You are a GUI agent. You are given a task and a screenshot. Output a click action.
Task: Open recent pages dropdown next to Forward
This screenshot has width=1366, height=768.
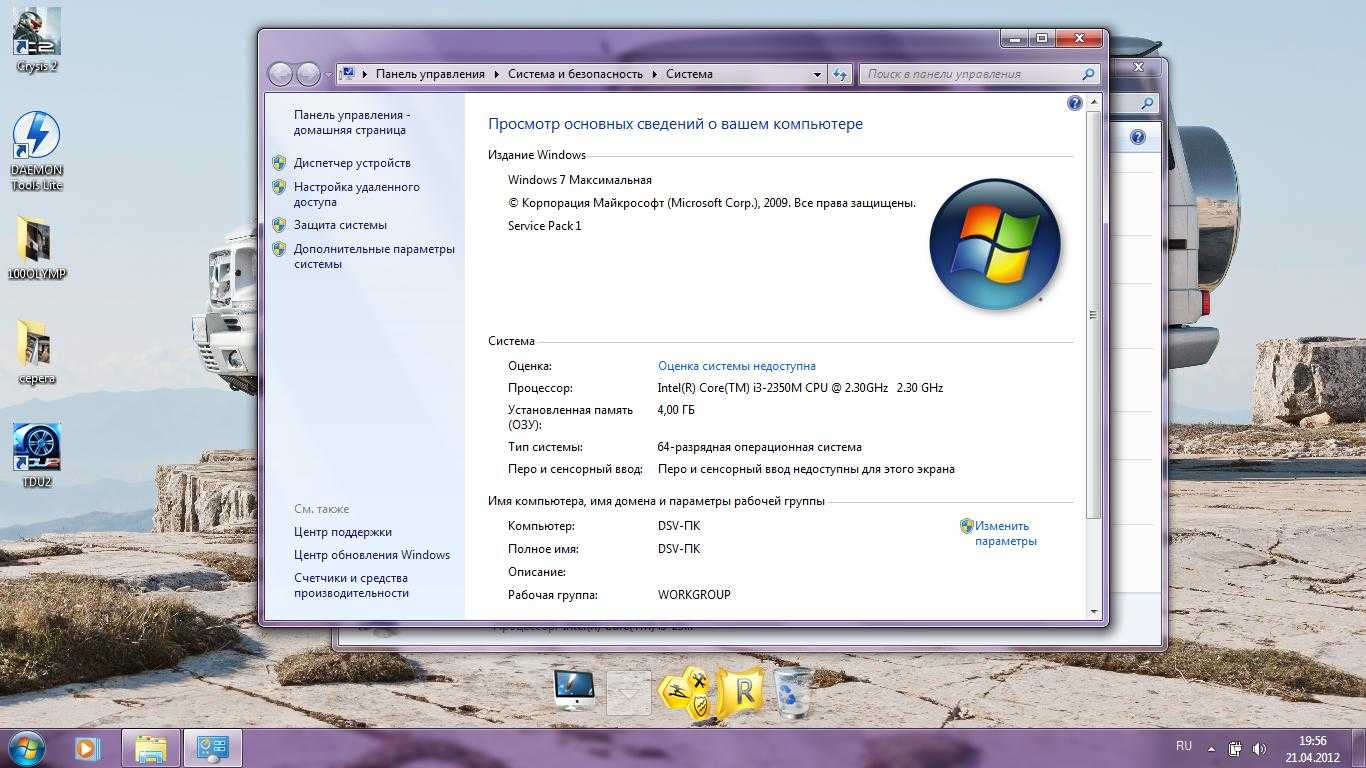tap(328, 74)
